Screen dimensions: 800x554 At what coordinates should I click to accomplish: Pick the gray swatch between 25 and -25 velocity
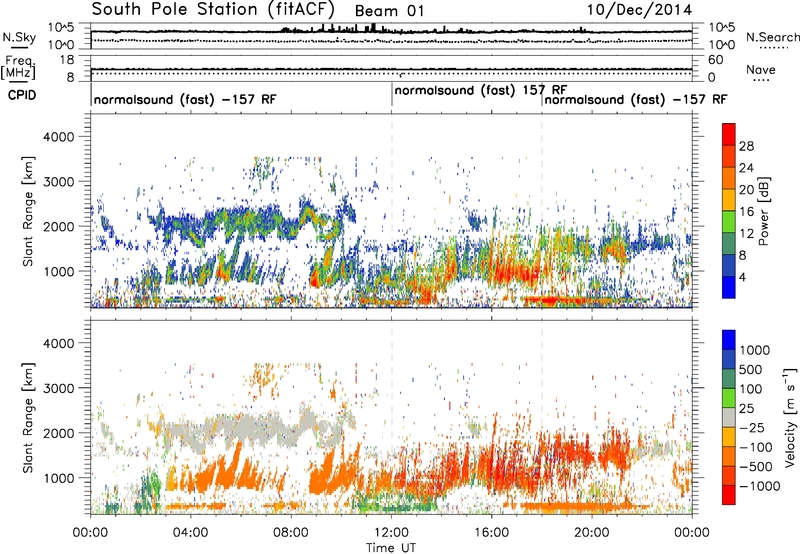(x=729, y=418)
